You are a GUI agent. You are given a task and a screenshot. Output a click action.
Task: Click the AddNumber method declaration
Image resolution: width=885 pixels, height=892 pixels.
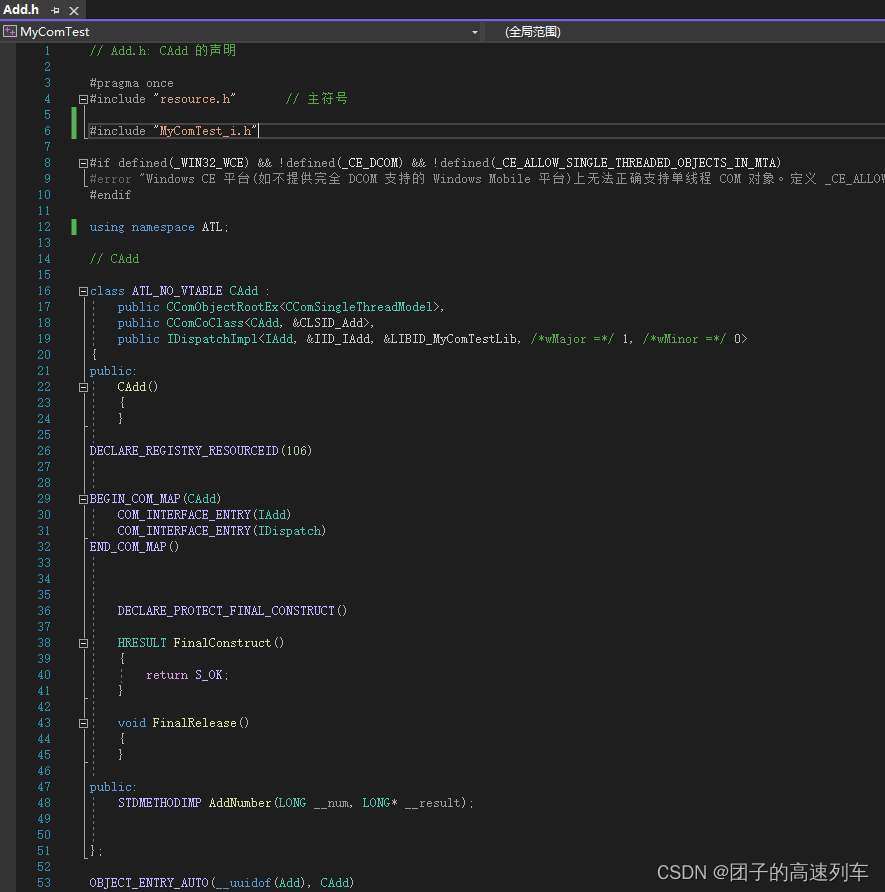(296, 803)
